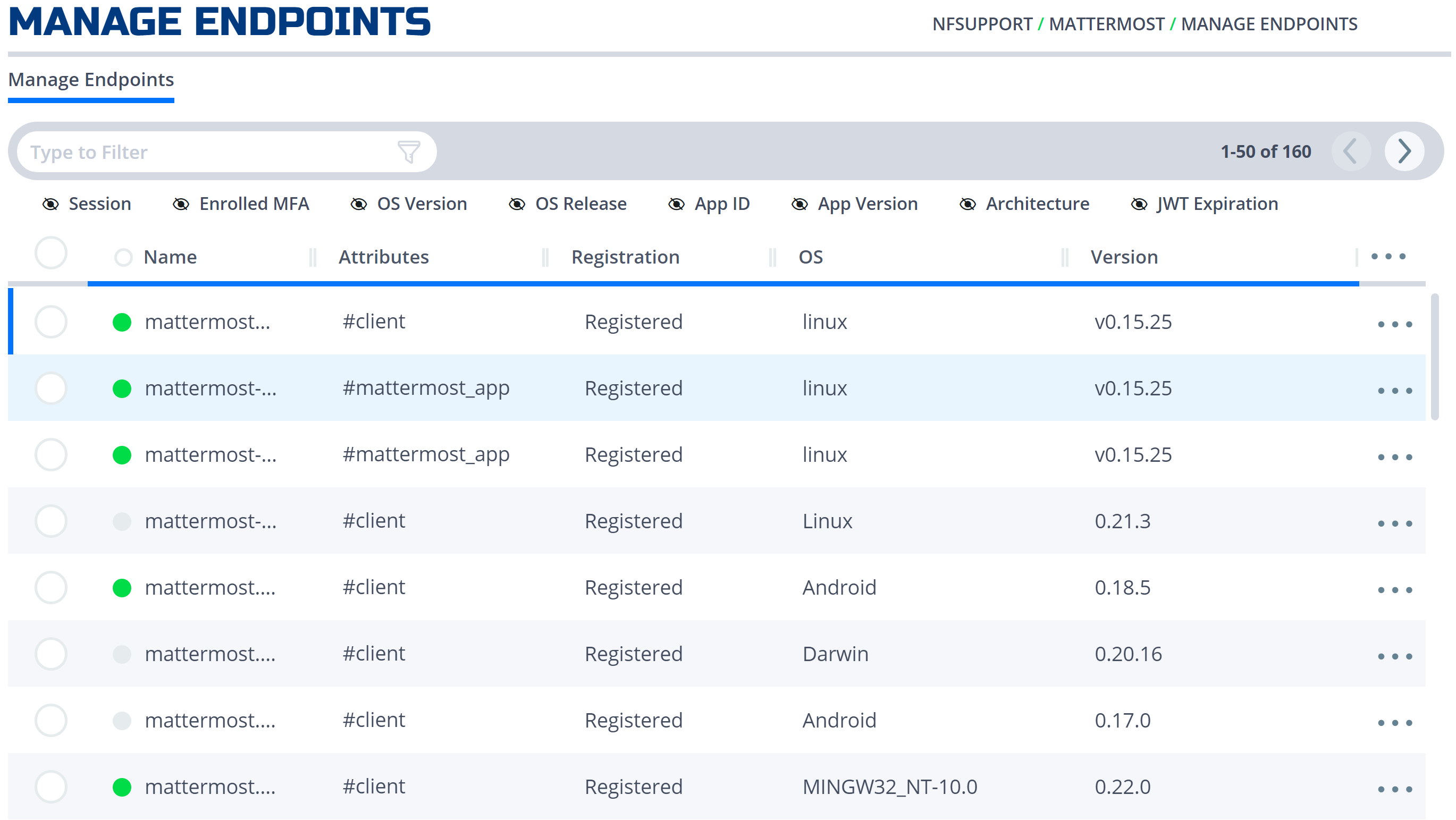Show the Architecture column
The height and width of the screenshot is (820, 1456).
click(1024, 204)
